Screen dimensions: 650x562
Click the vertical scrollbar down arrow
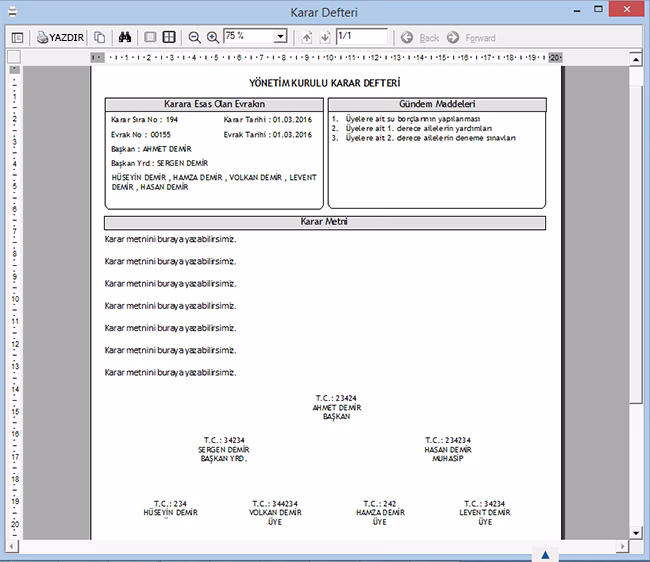[635, 533]
